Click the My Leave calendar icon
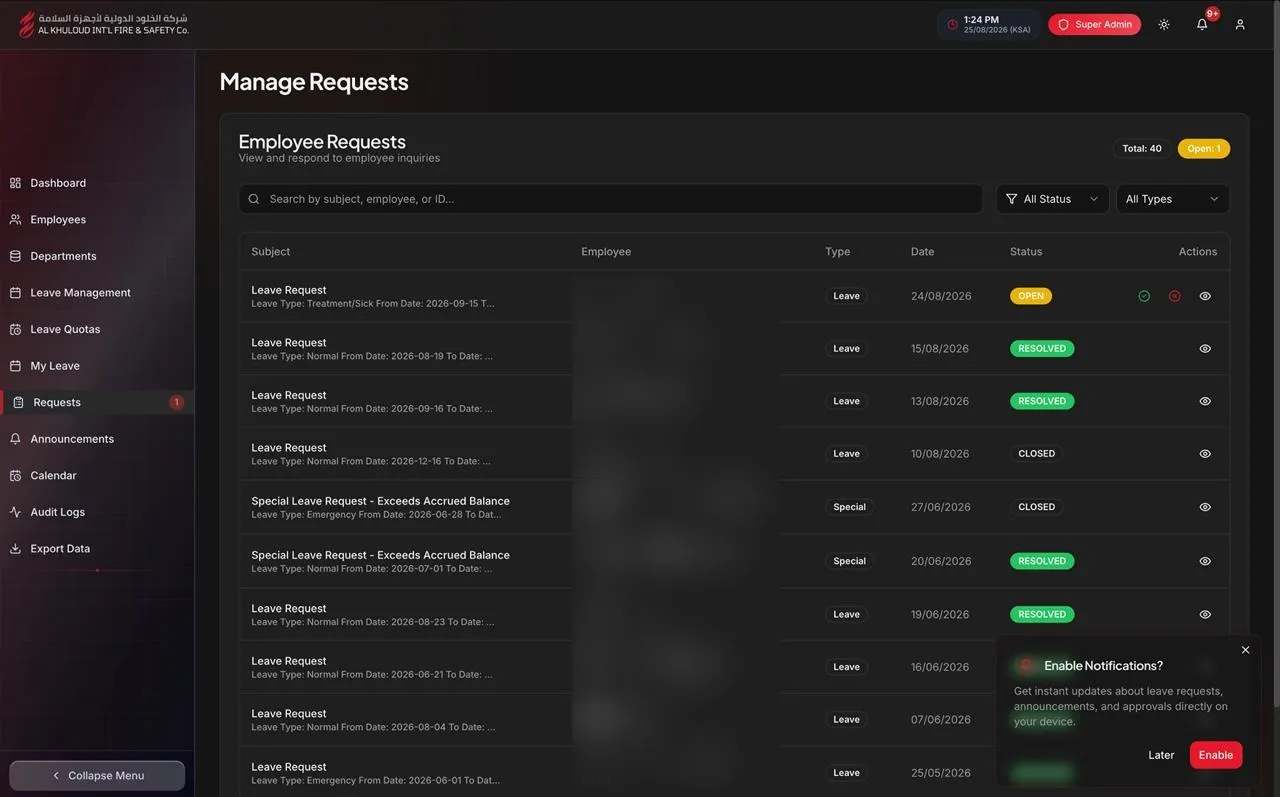 (15, 366)
